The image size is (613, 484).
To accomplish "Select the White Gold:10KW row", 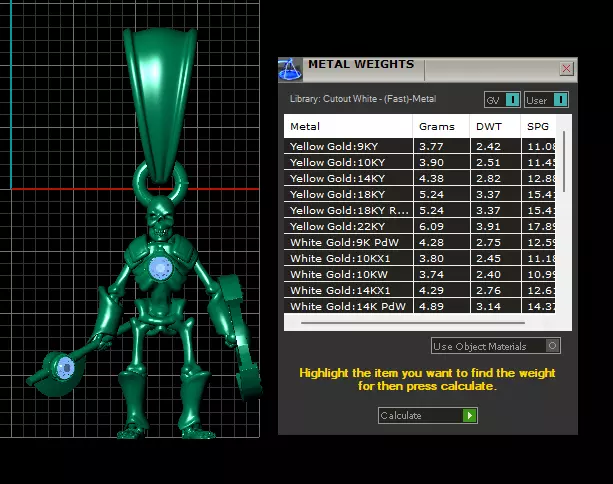I will (419, 274).
